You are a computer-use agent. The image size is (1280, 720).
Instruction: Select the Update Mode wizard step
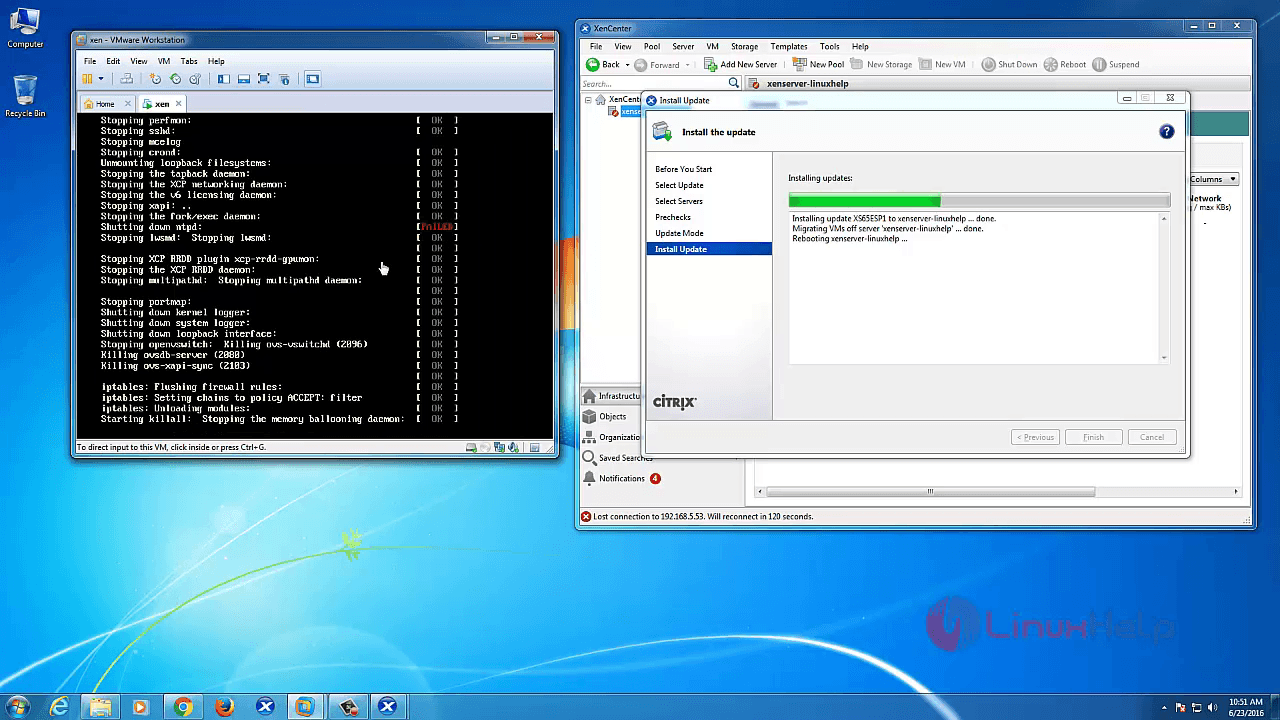coord(679,233)
